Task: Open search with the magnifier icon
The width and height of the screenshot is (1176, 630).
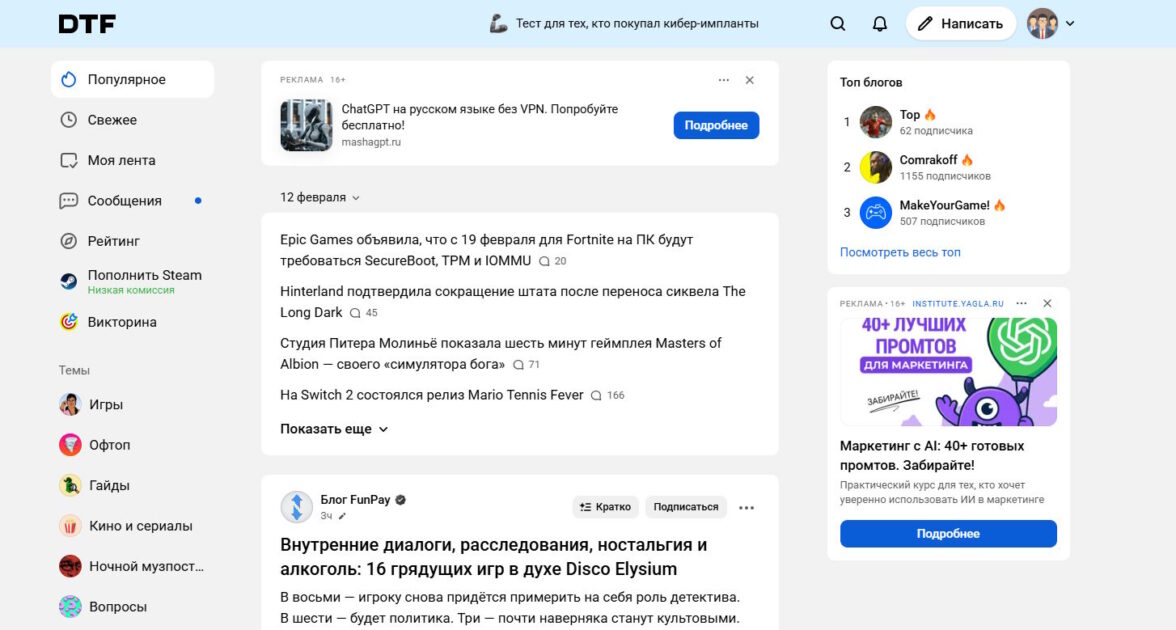Action: point(838,23)
